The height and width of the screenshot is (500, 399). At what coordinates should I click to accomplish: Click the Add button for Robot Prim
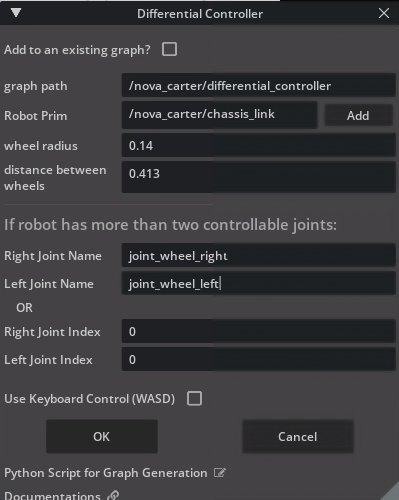coord(358,115)
